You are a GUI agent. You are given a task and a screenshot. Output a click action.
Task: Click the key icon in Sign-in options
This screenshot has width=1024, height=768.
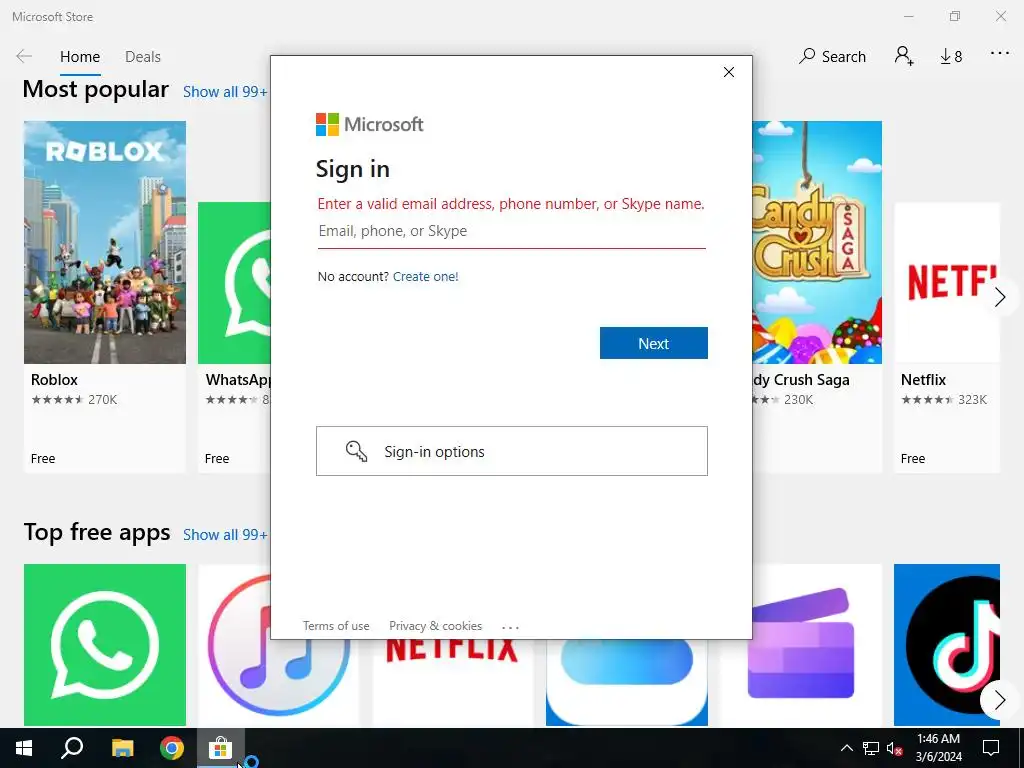357,451
